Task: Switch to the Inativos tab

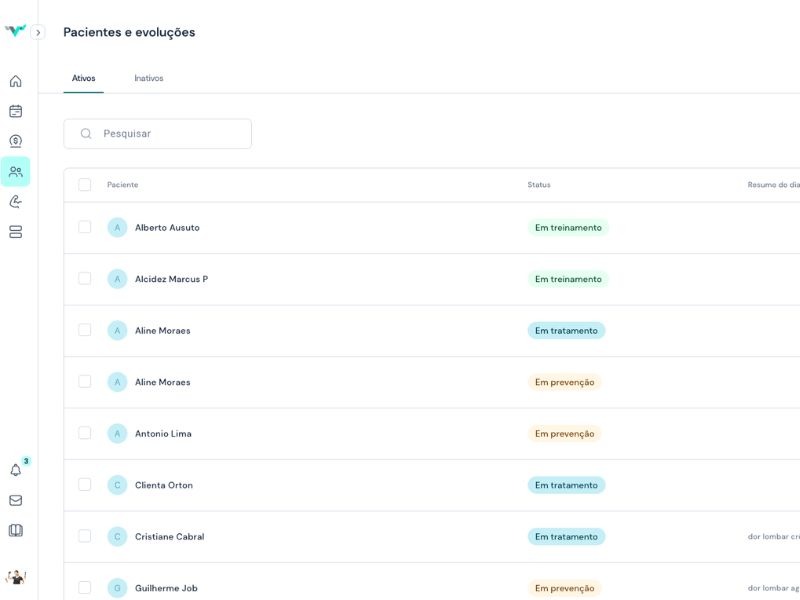Action: (149, 78)
